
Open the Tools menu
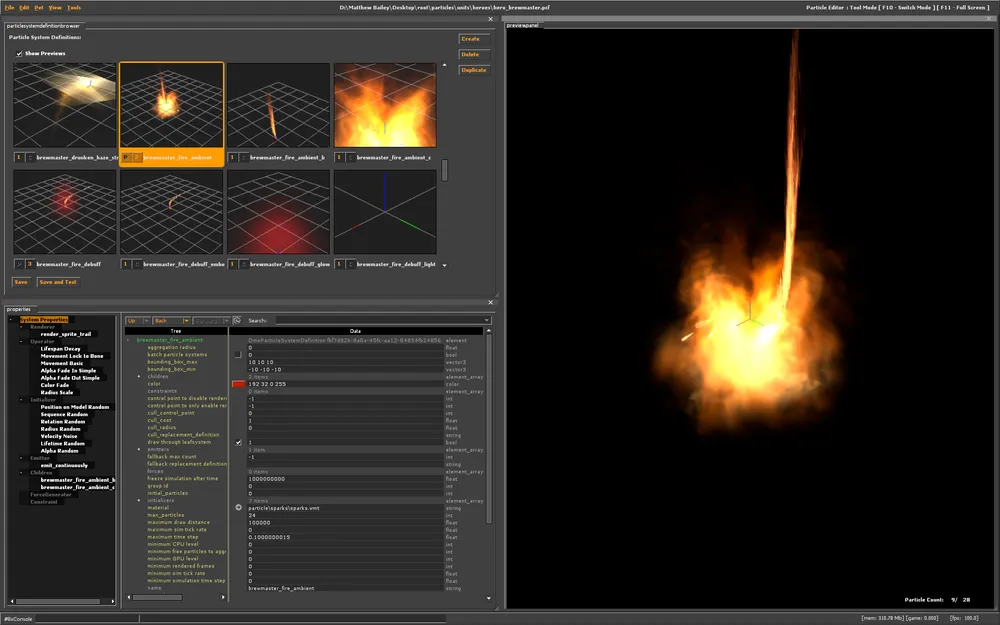click(74, 7)
